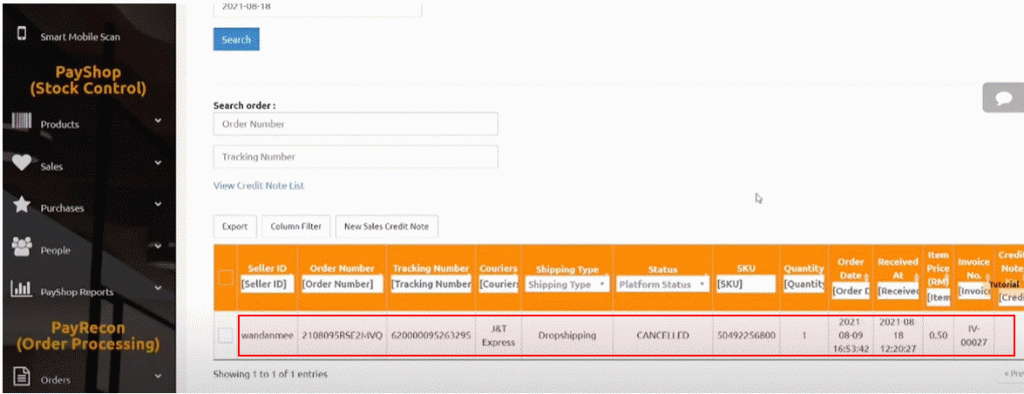Click SKU value 50492256800

[x=745, y=335]
